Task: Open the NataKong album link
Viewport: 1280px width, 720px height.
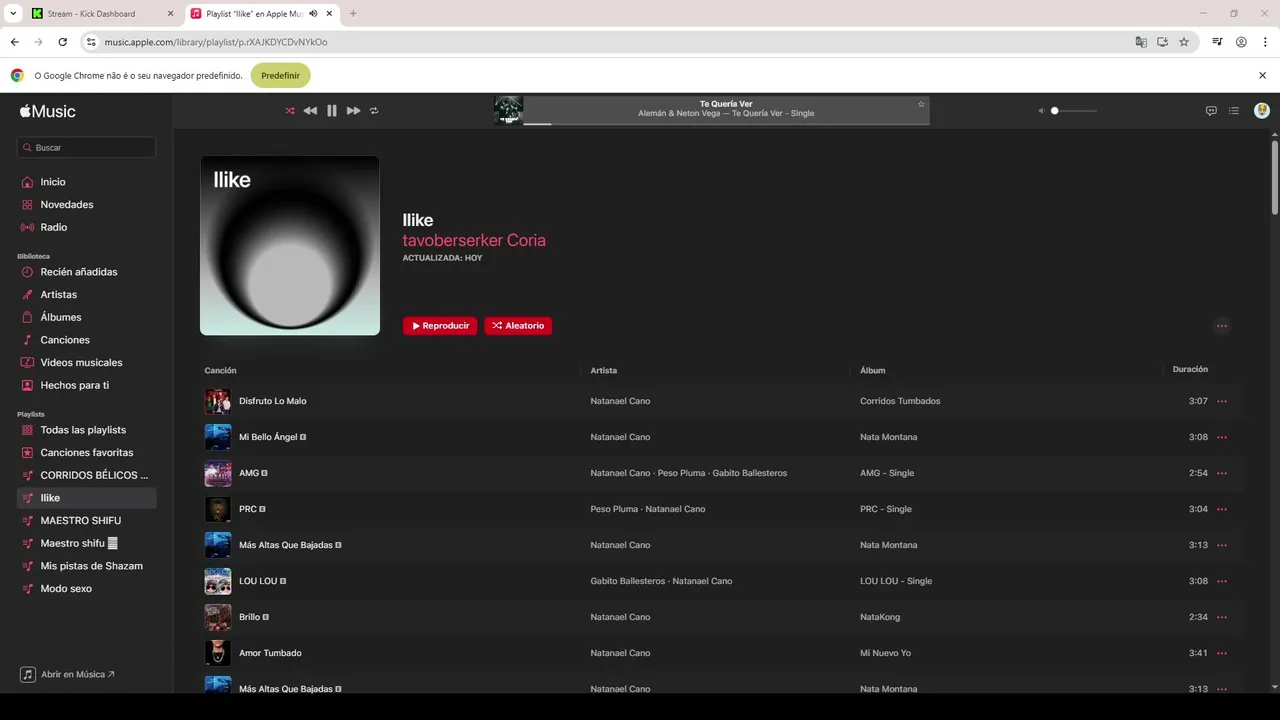Action: coord(880,617)
